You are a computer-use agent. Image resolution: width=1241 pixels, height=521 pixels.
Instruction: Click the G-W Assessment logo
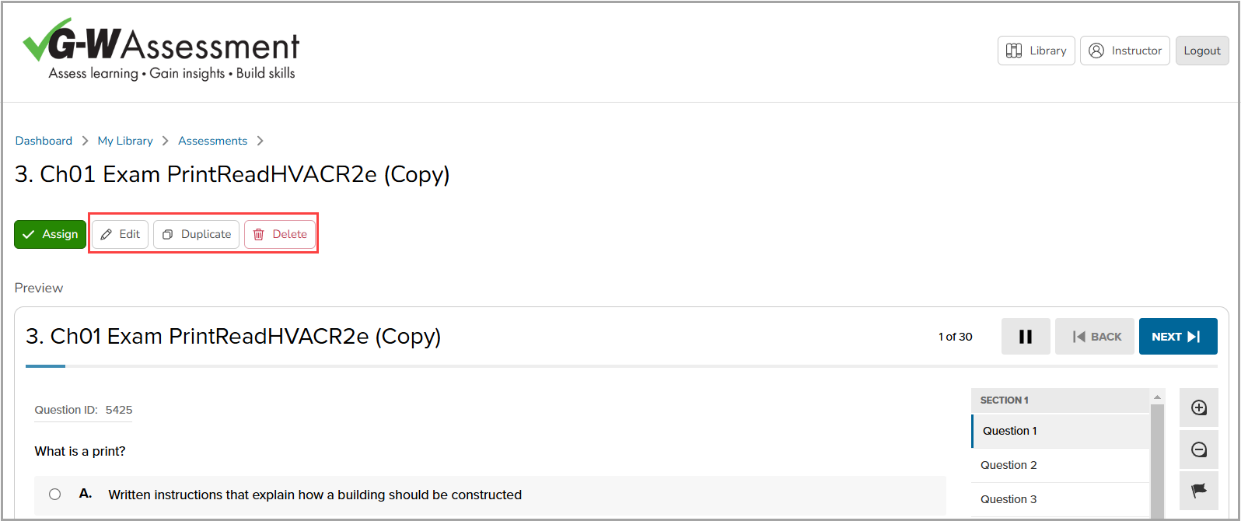(161, 49)
